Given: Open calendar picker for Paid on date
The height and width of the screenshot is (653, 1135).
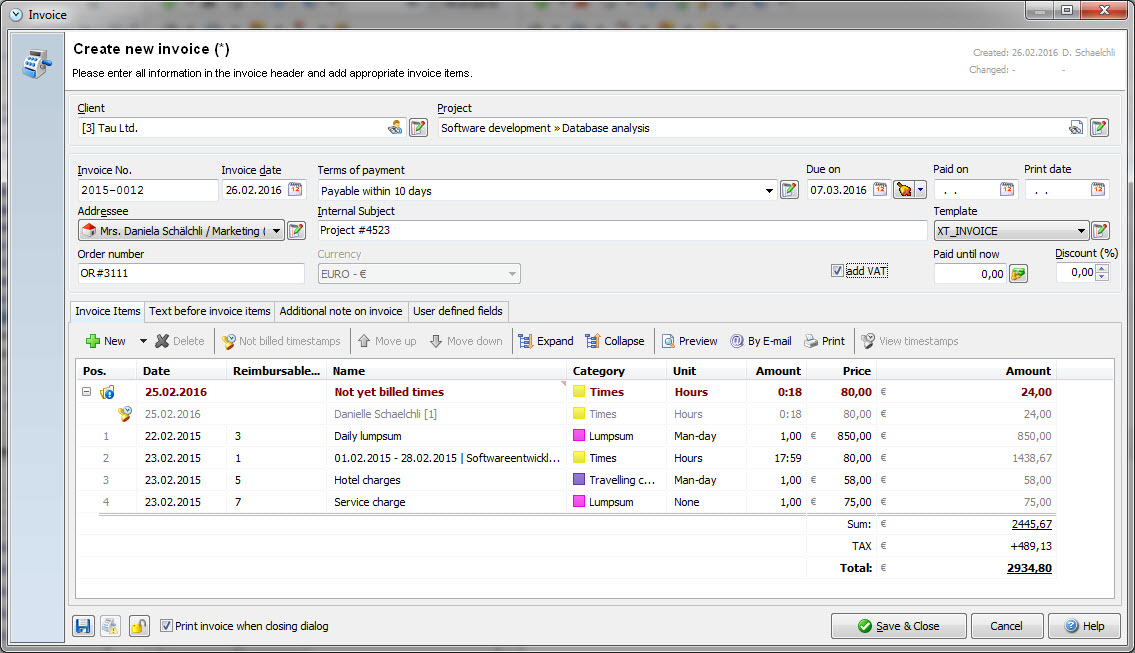Looking at the screenshot, I should (1007, 190).
